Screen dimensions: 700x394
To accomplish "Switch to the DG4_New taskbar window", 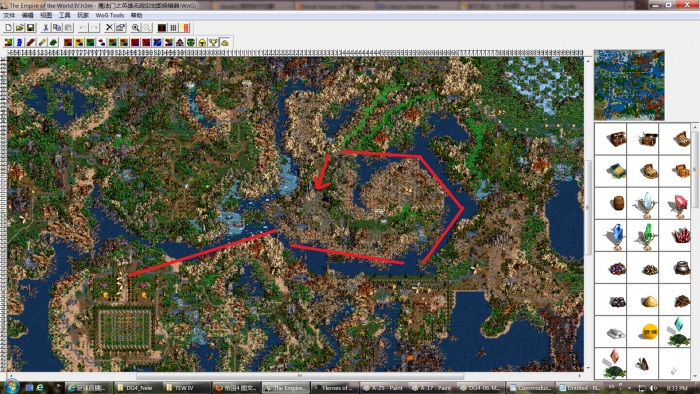I will click(136, 388).
